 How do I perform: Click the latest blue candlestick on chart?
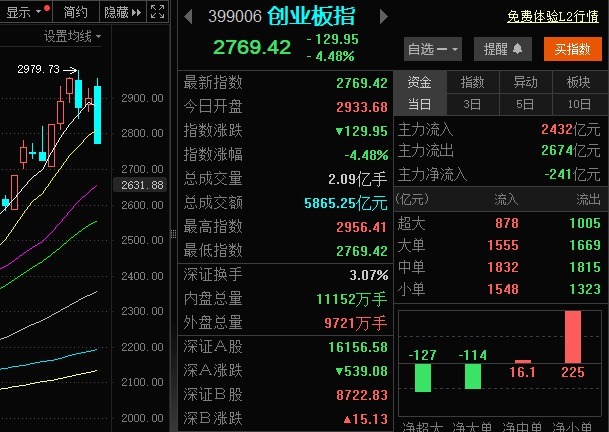tap(98, 115)
